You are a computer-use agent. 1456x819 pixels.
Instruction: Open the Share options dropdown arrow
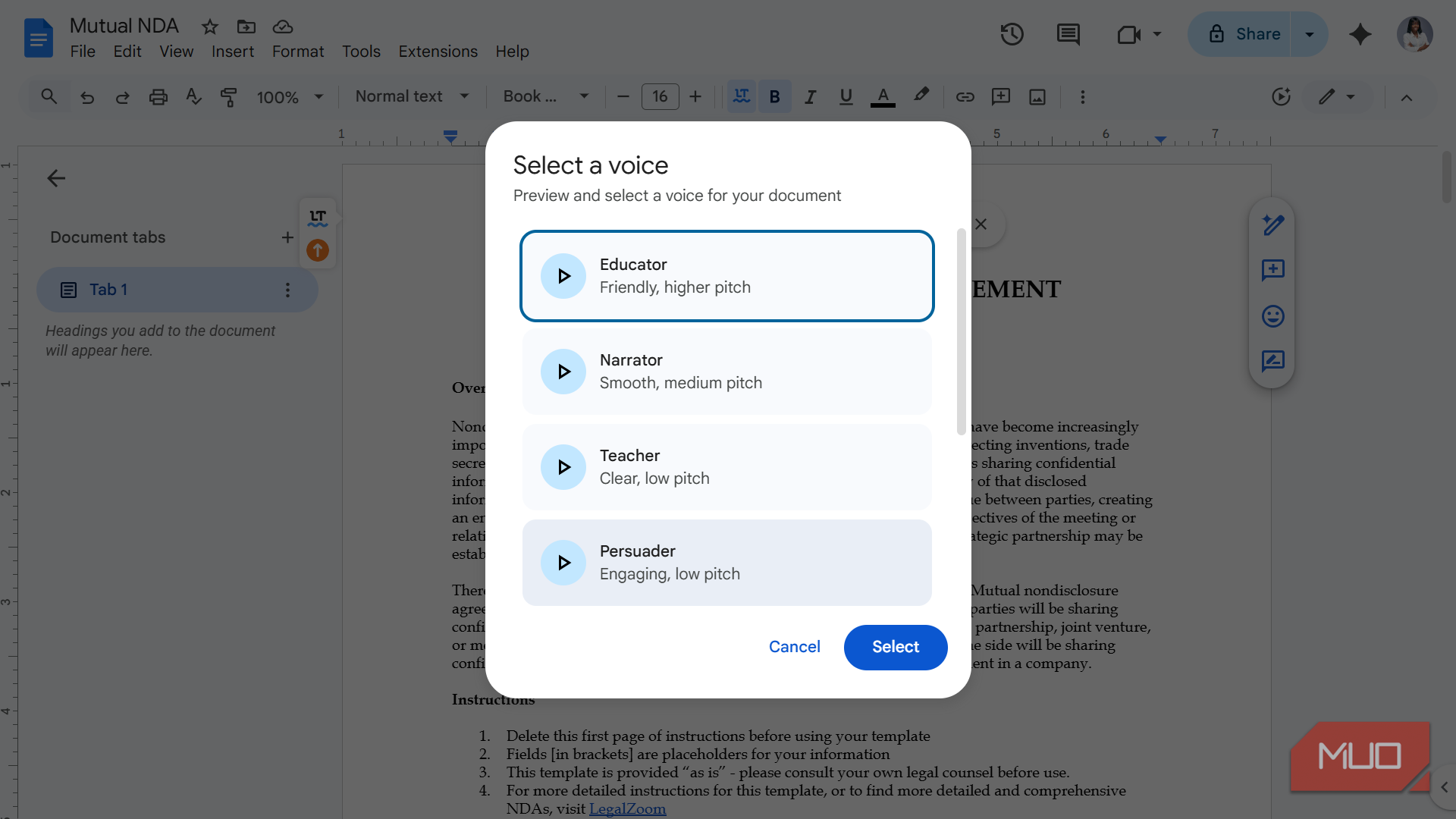click(1309, 34)
